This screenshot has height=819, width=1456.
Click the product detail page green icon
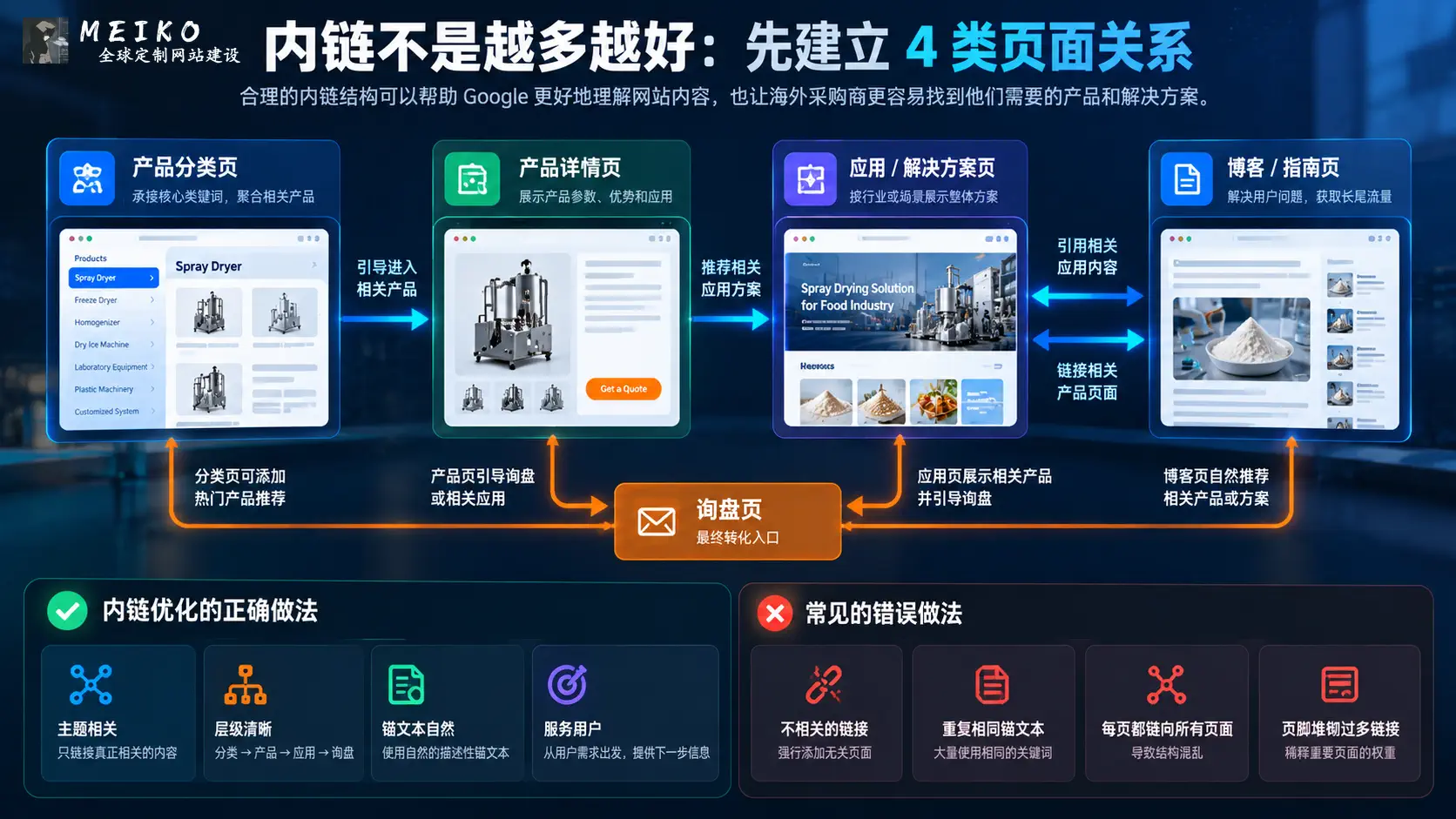(x=472, y=178)
